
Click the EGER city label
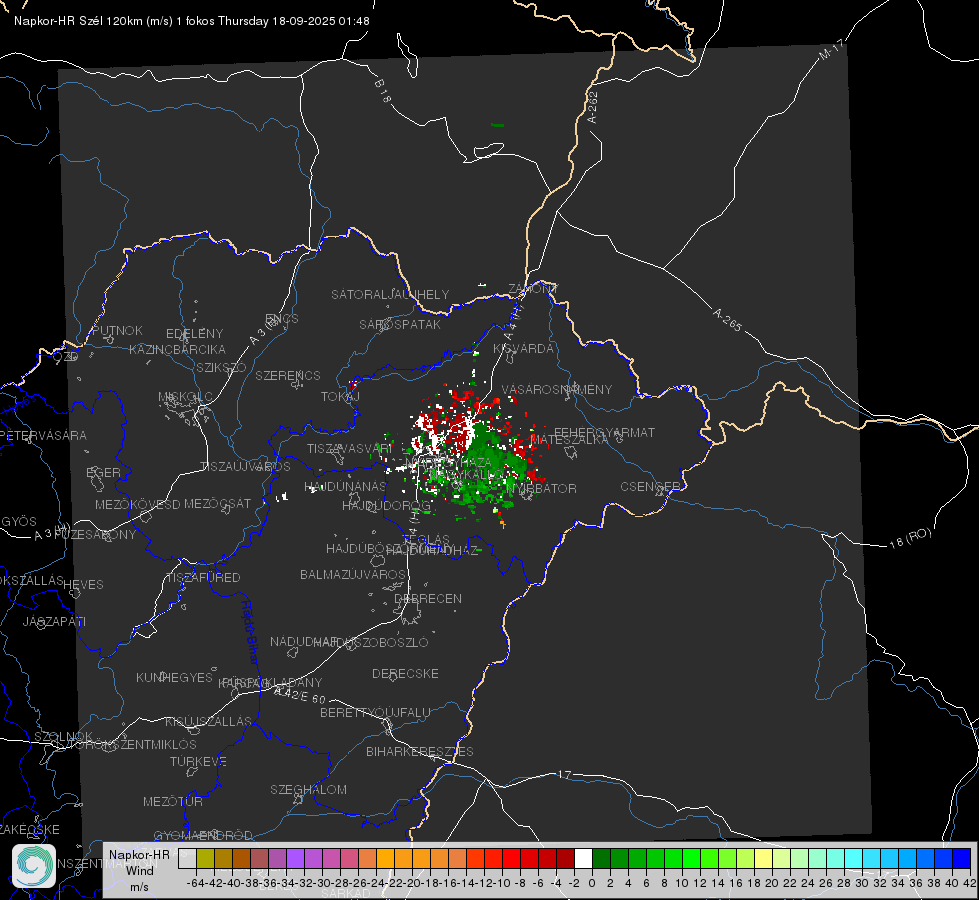tap(104, 473)
